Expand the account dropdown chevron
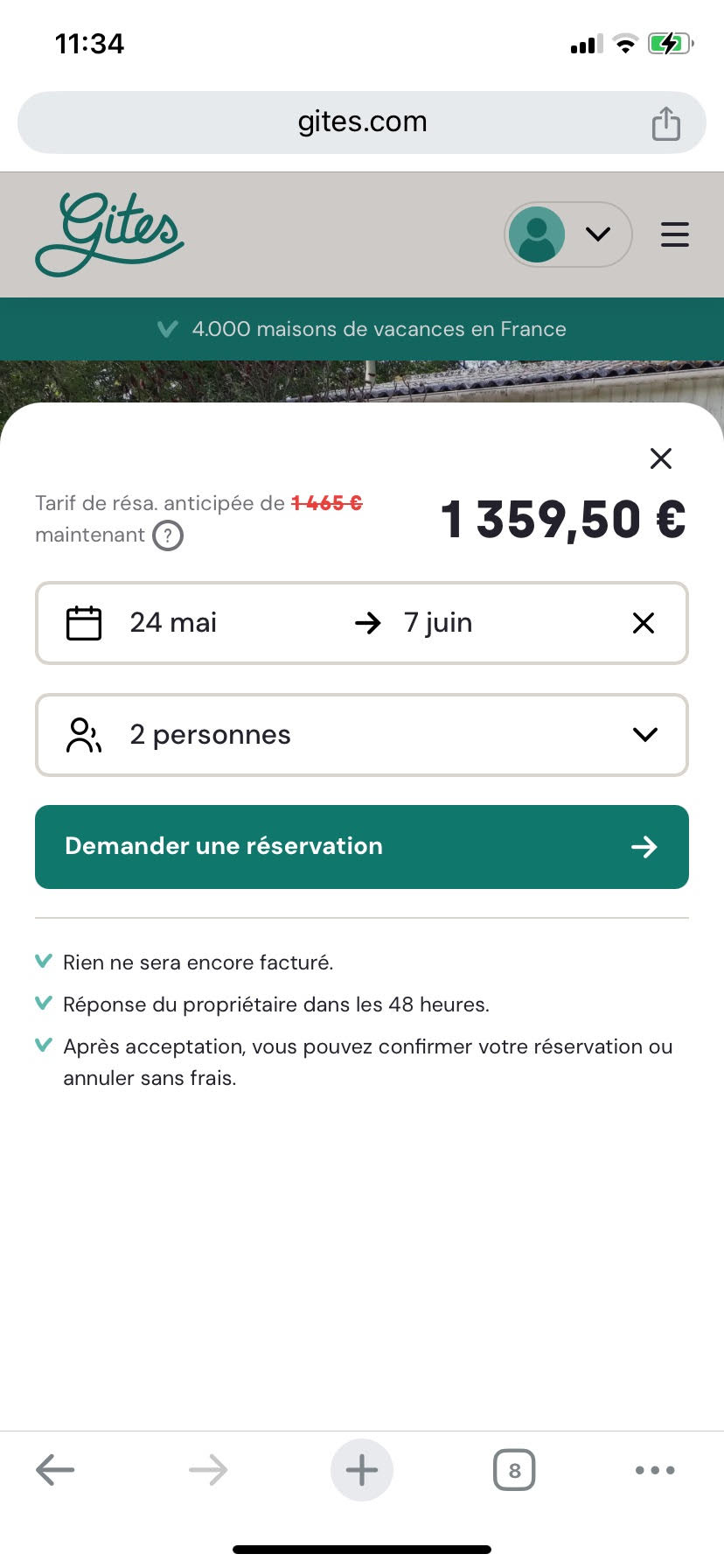The image size is (724, 1568). 598,234
